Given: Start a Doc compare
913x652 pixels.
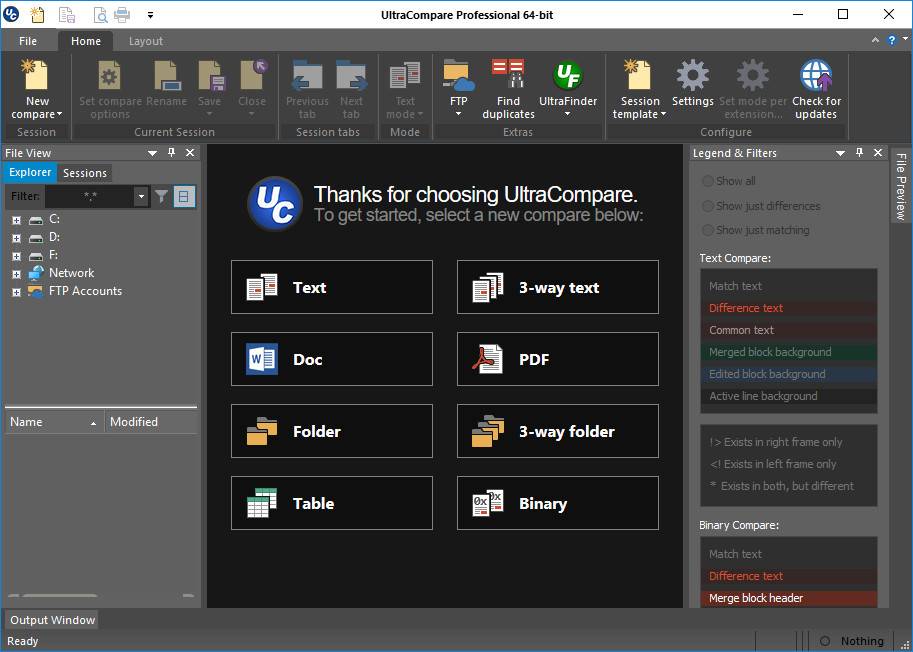Looking at the screenshot, I should (332, 359).
